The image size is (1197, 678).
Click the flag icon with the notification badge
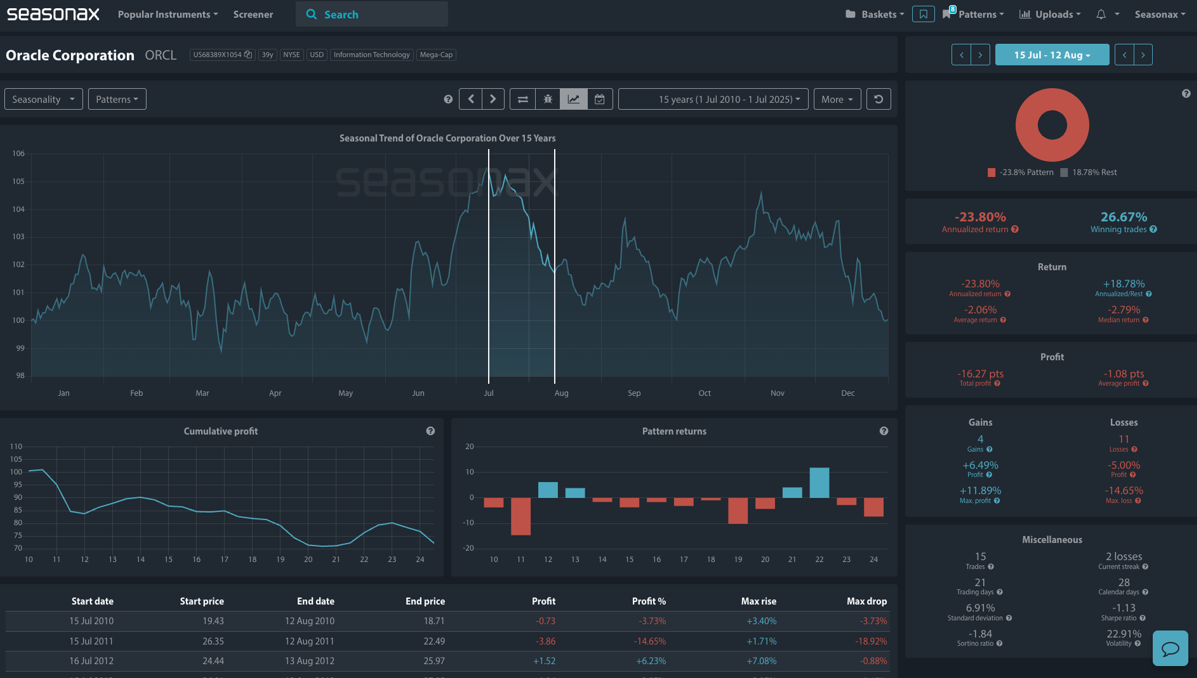[948, 14]
